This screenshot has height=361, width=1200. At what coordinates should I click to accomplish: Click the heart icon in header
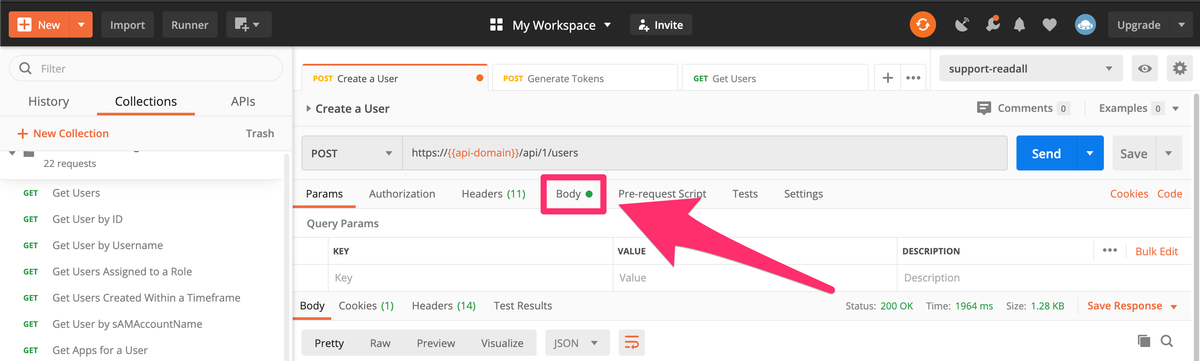[1049, 25]
